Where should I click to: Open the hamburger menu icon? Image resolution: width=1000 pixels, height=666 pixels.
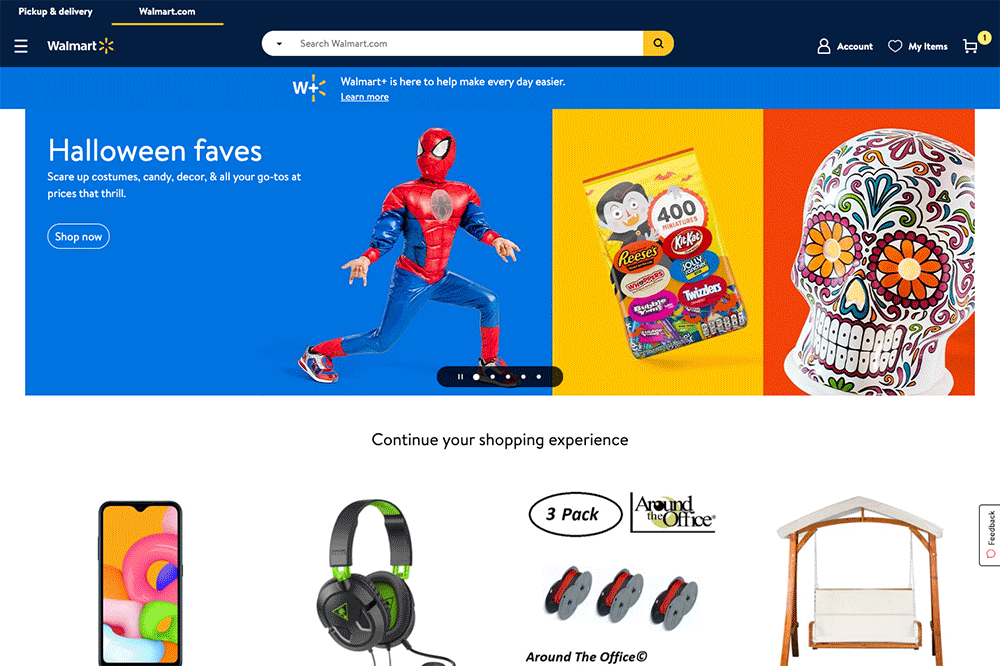coord(21,46)
